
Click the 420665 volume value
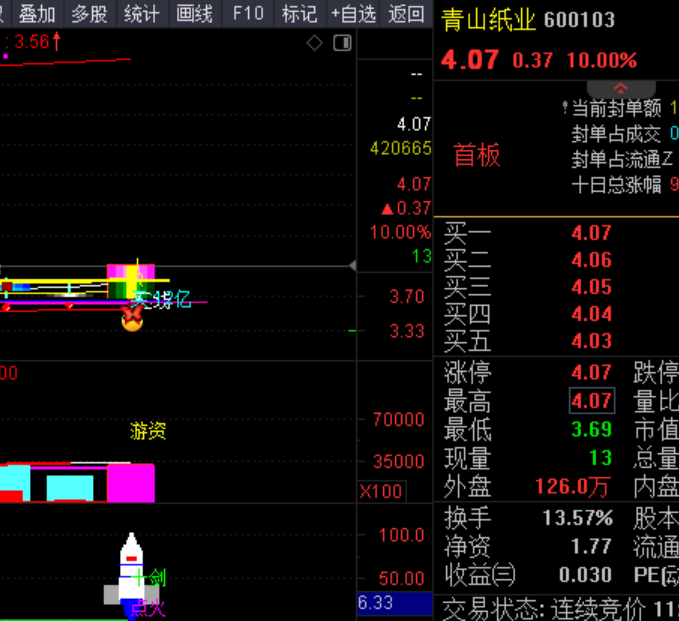coord(401,148)
